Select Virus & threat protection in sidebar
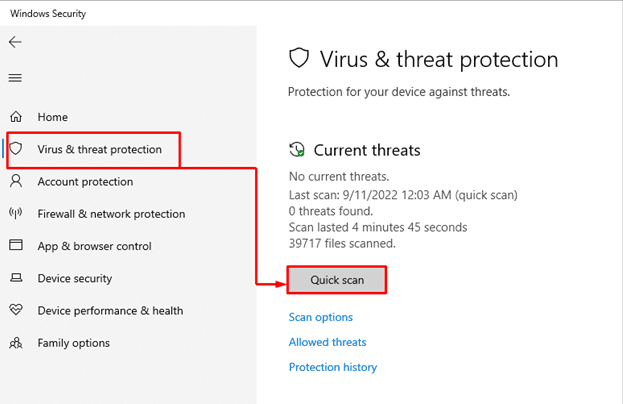 click(x=99, y=149)
